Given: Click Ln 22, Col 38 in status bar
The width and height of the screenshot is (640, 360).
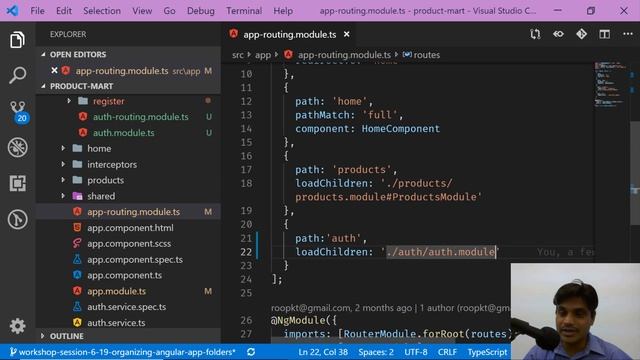Looking at the screenshot, I should [323, 352].
